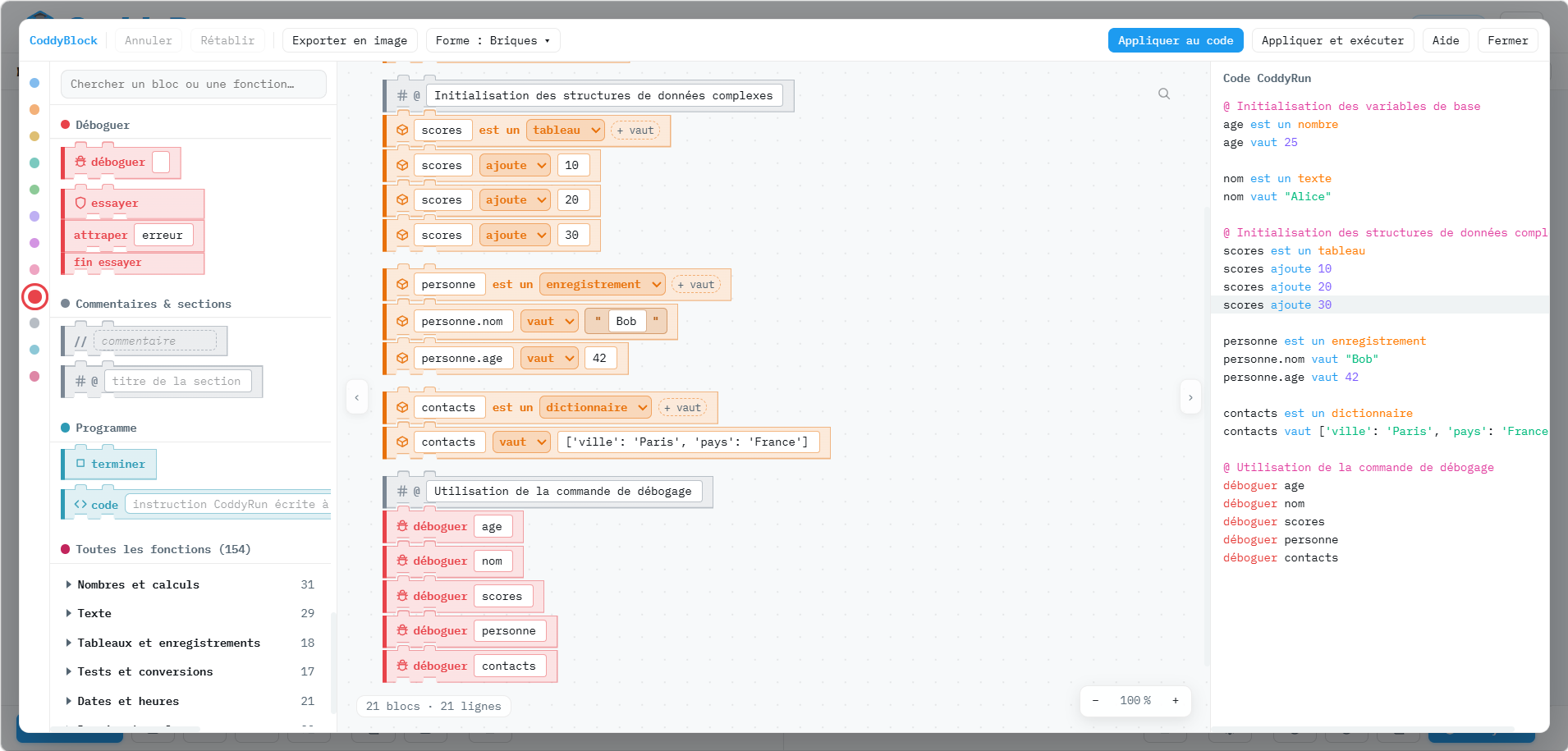The height and width of the screenshot is (751, 1568).
Task: Click 'Appliquer et exécuter' button
Action: tap(1332, 40)
